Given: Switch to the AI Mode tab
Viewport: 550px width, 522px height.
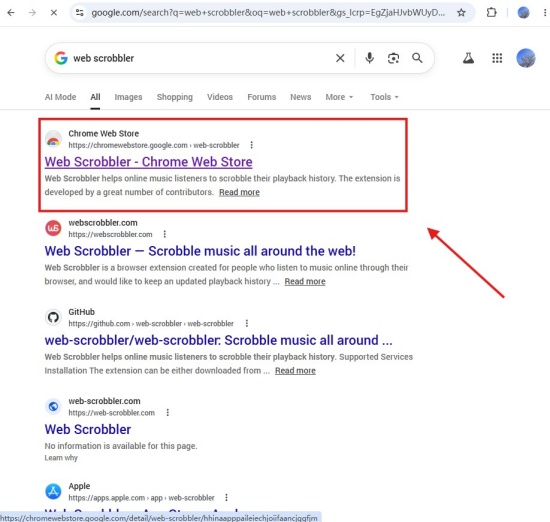Looking at the screenshot, I should 60,97.
